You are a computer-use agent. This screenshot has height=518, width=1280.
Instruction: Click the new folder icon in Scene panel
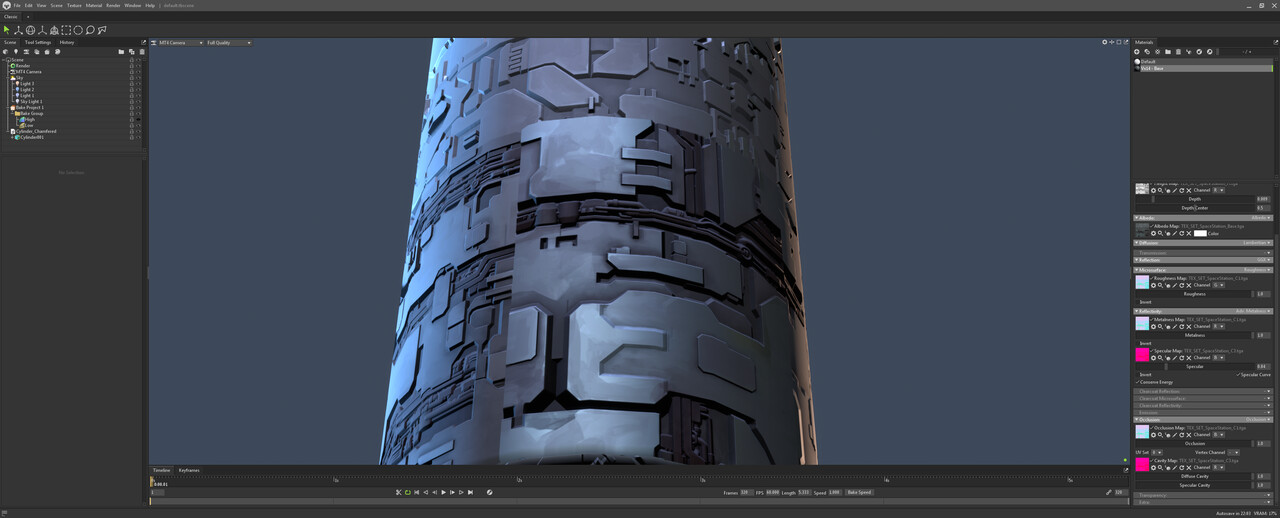[x=121, y=52]
